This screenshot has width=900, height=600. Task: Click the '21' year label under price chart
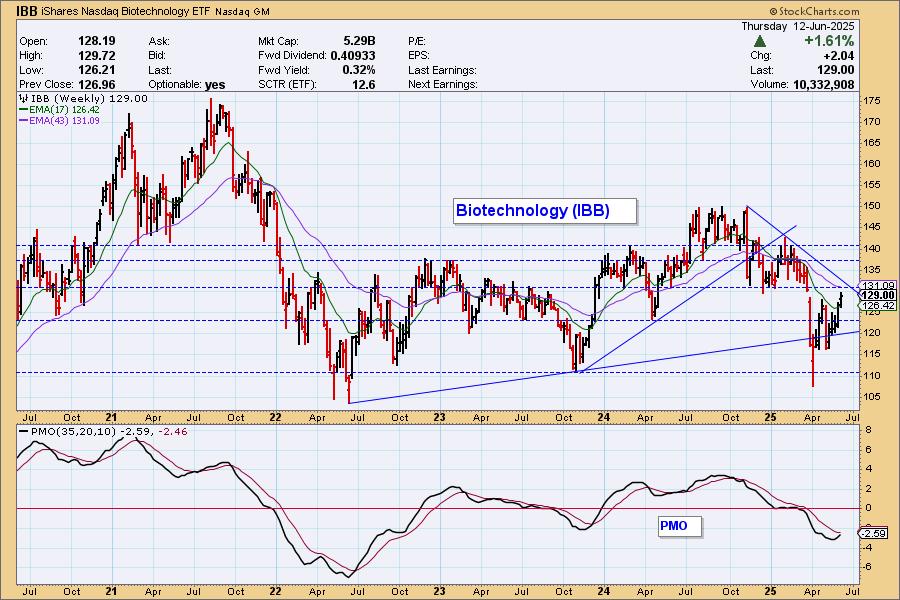(x=111, y=417)
